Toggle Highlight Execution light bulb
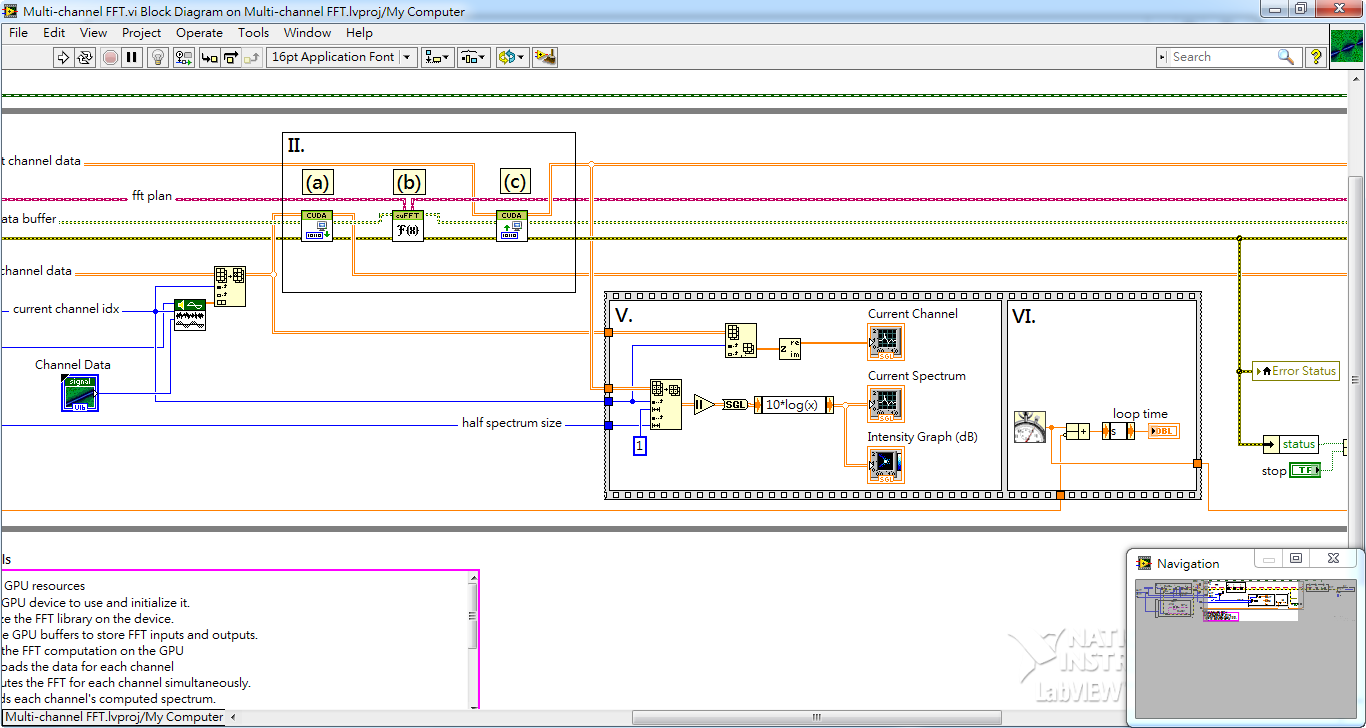The image size is (1366, 728). 158,57
